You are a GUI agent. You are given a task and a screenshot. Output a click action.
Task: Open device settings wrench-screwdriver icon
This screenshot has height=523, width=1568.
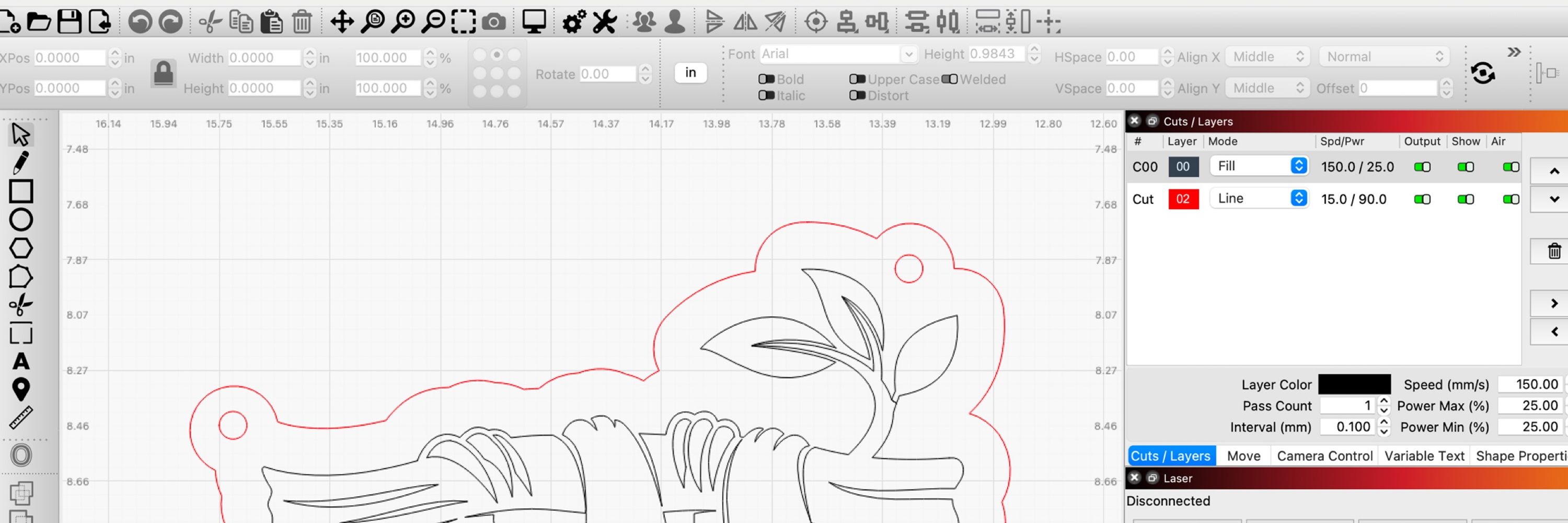tap(604, 22)
